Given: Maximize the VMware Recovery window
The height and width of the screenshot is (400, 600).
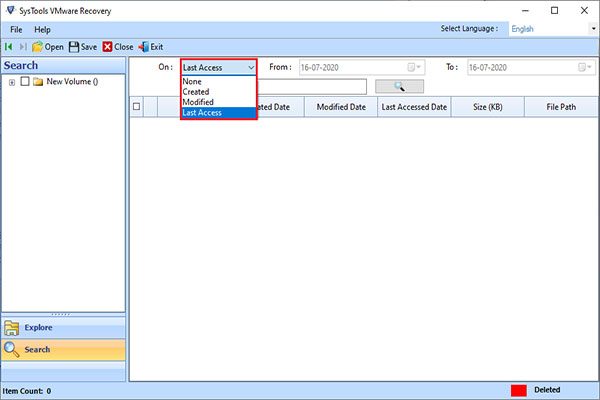Looking at the screenshot, I should 554,11.
